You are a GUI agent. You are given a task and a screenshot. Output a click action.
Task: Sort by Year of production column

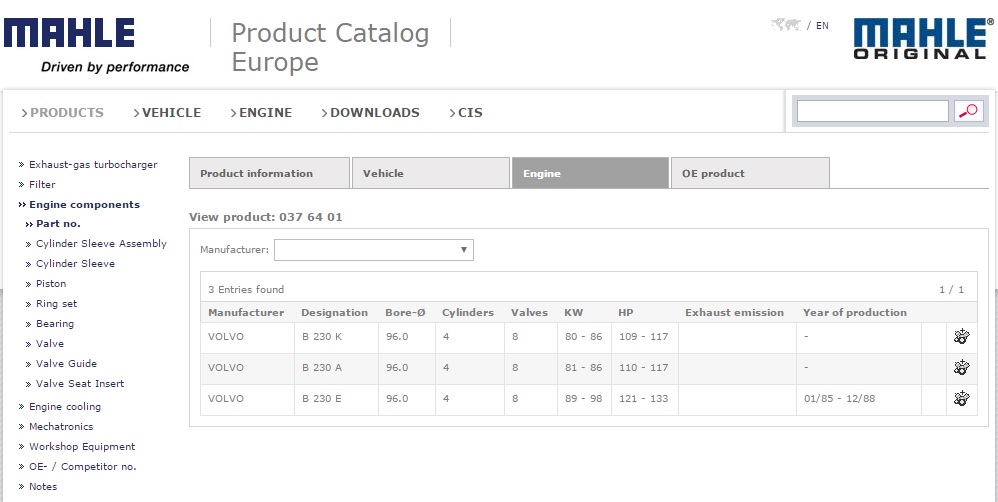tap(854, 313)
